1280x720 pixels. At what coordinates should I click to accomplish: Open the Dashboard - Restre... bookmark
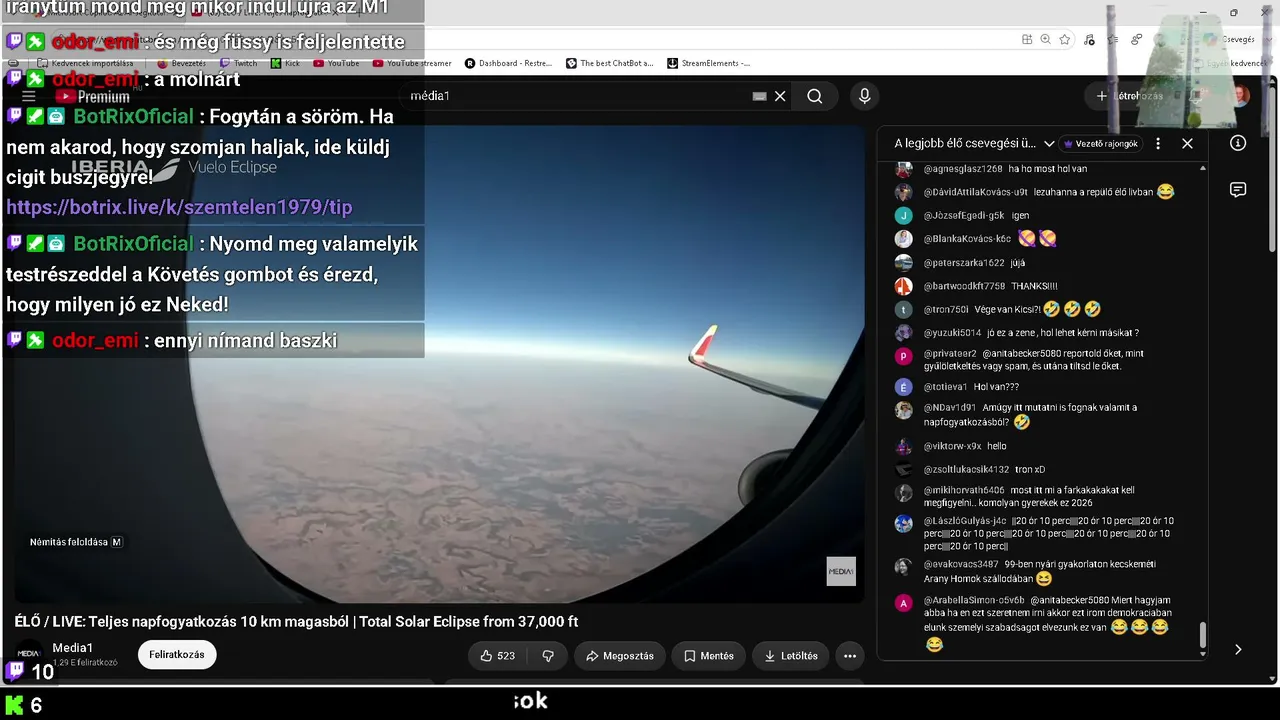coord(508,63)
